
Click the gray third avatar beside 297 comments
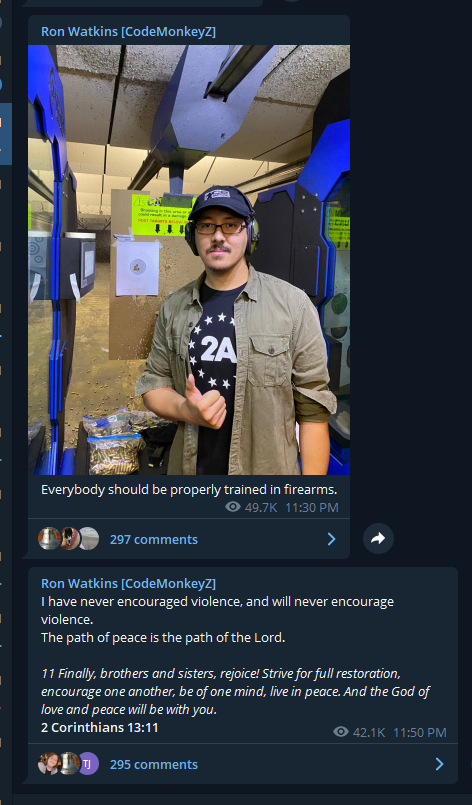[x=89, y=539]
